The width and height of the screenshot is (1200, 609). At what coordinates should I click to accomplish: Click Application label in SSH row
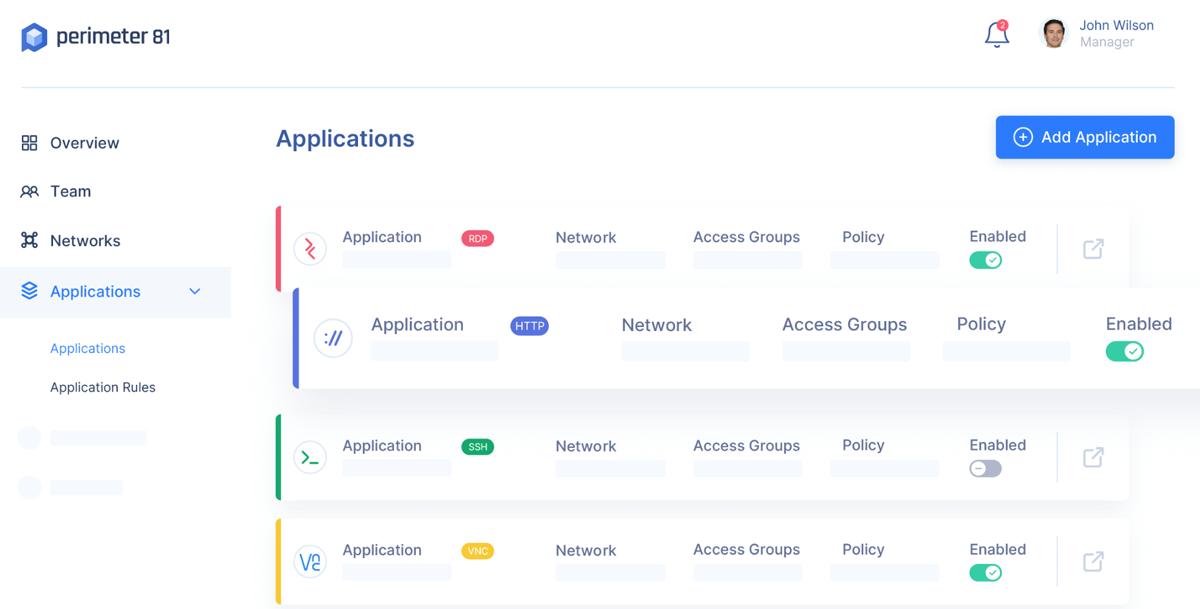coord(382,446)
